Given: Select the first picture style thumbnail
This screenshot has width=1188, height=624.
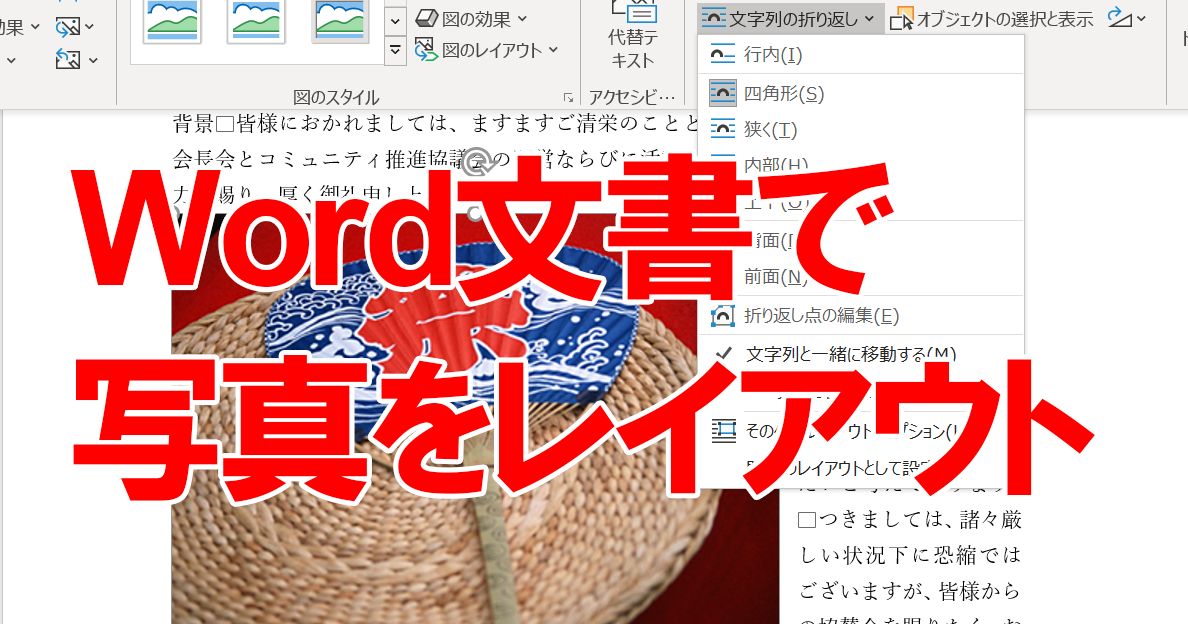Looking at the screenshot, I should pos(172,20).
